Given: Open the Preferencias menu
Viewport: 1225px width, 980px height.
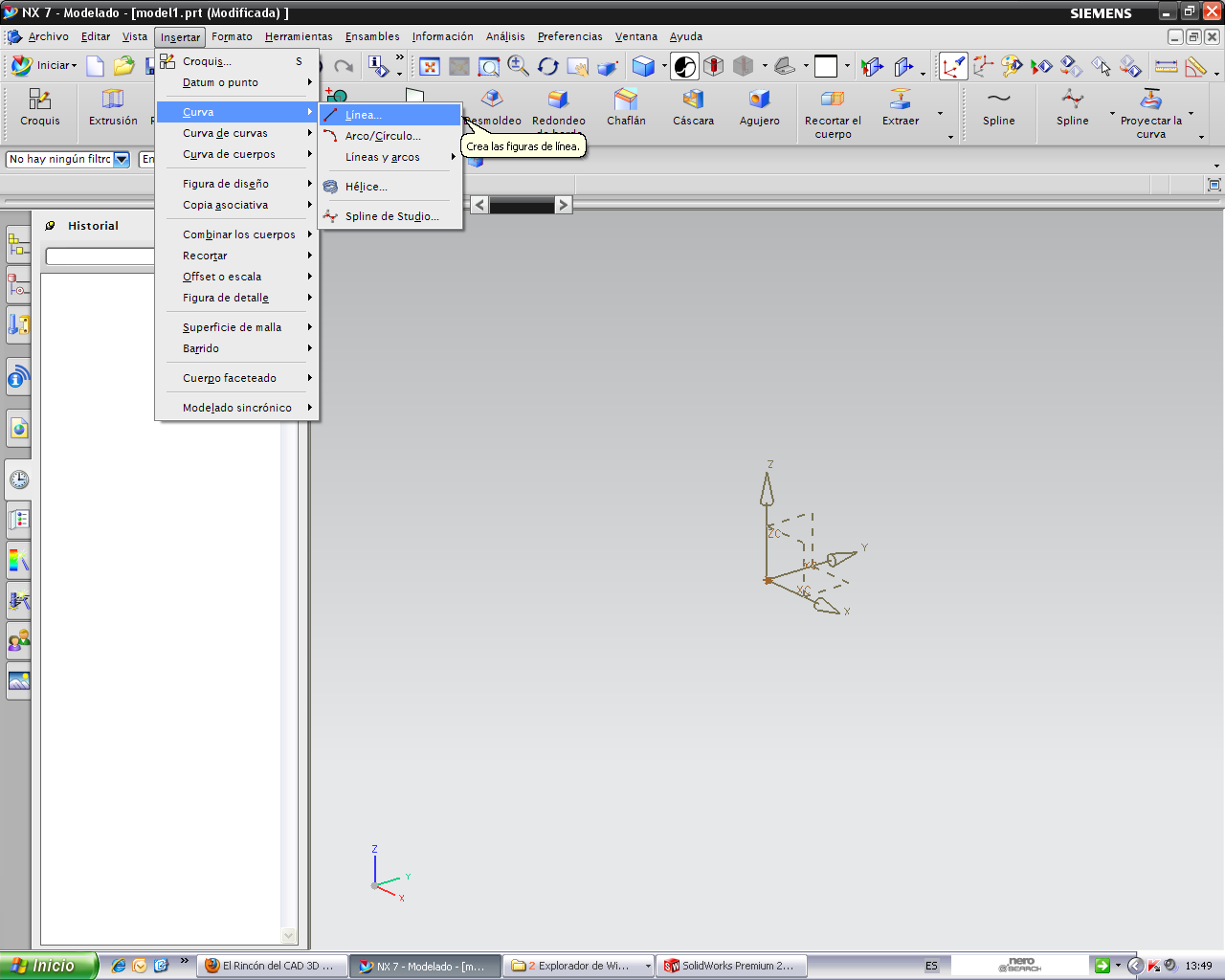Looking at the screenshot, I should tap(569, 36).
